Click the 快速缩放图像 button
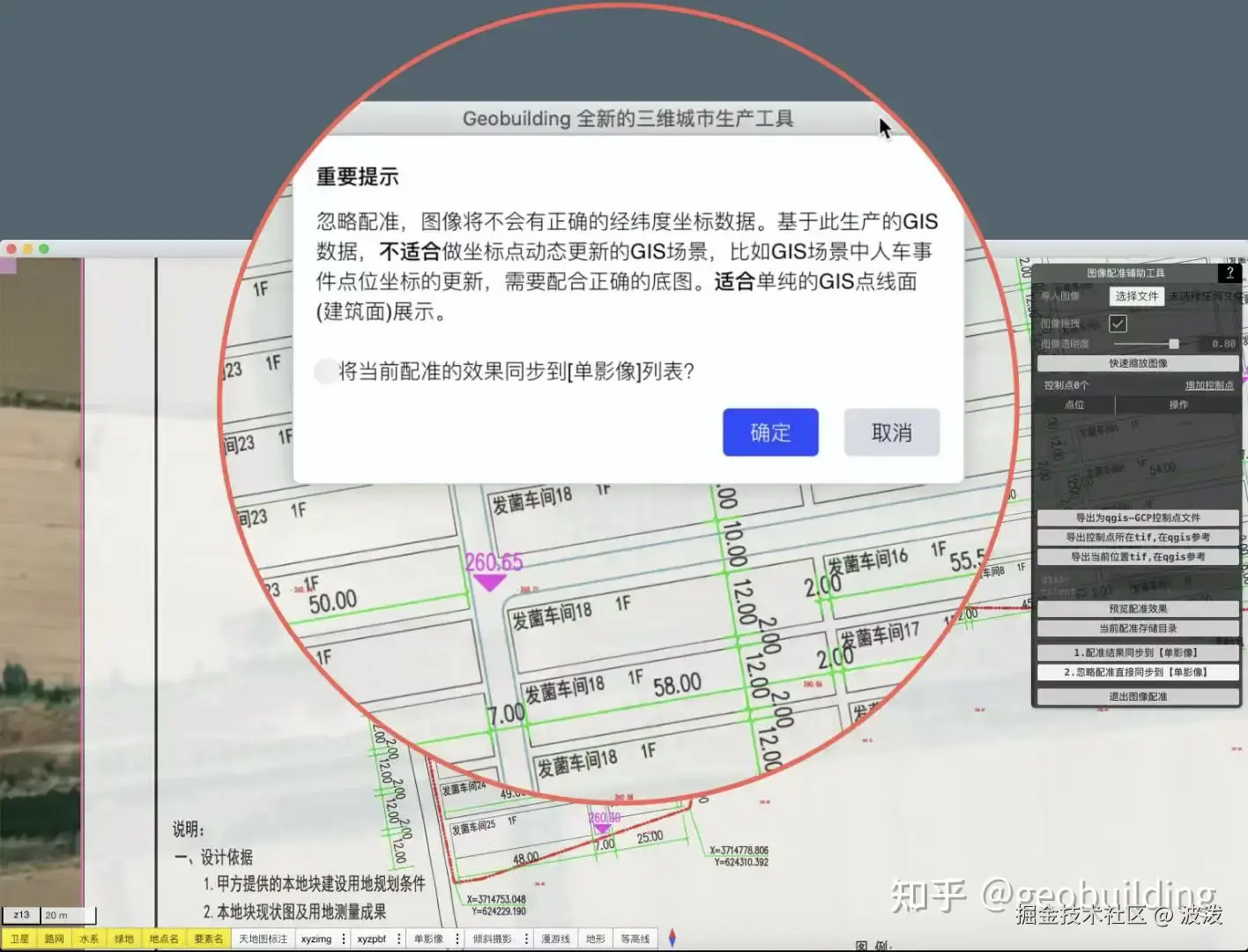The height and width of the screenshot is (952, 1248). [x=1138, y=363]
